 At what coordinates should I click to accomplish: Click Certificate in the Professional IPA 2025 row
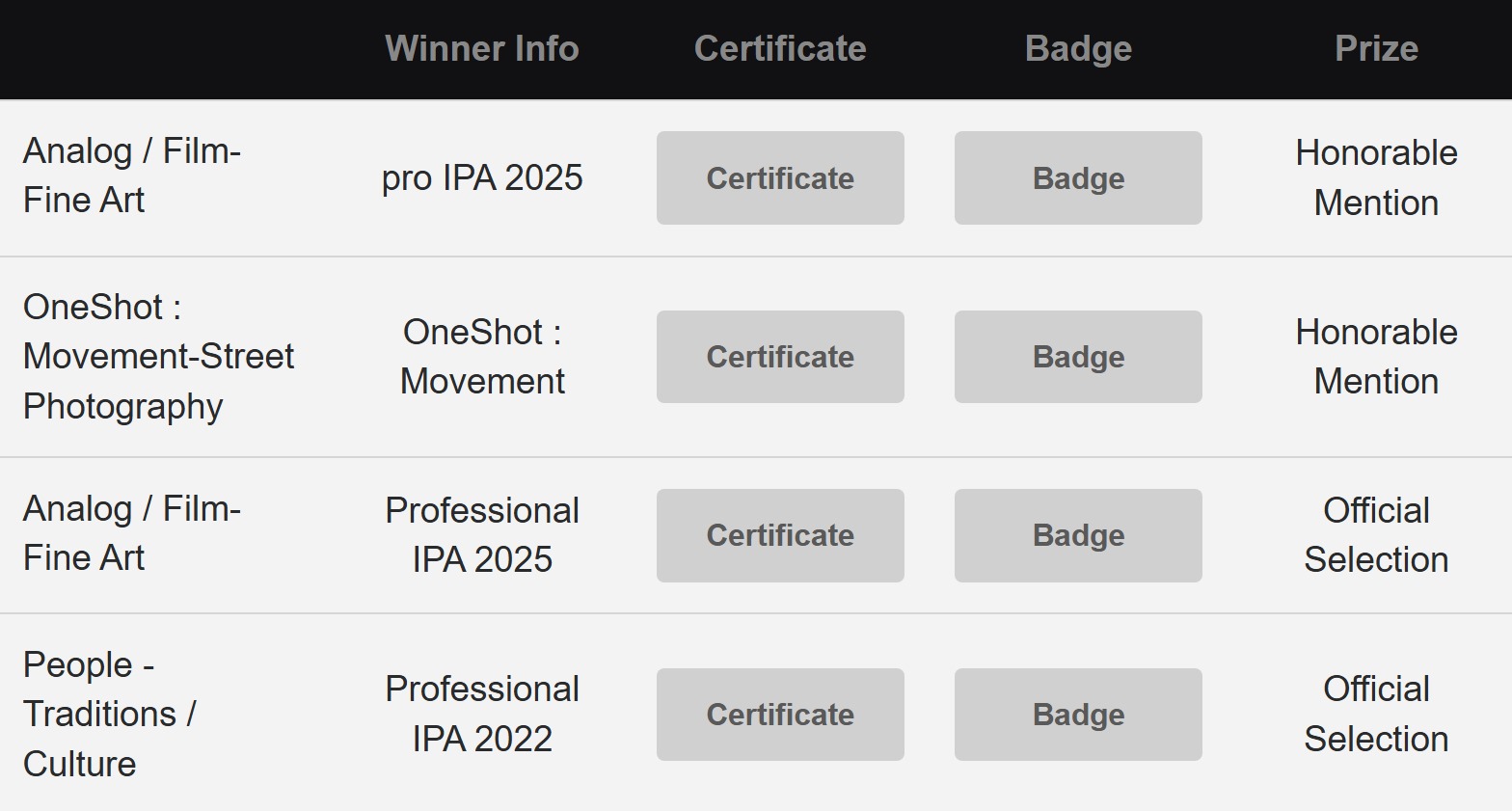(x=780, y=535)
